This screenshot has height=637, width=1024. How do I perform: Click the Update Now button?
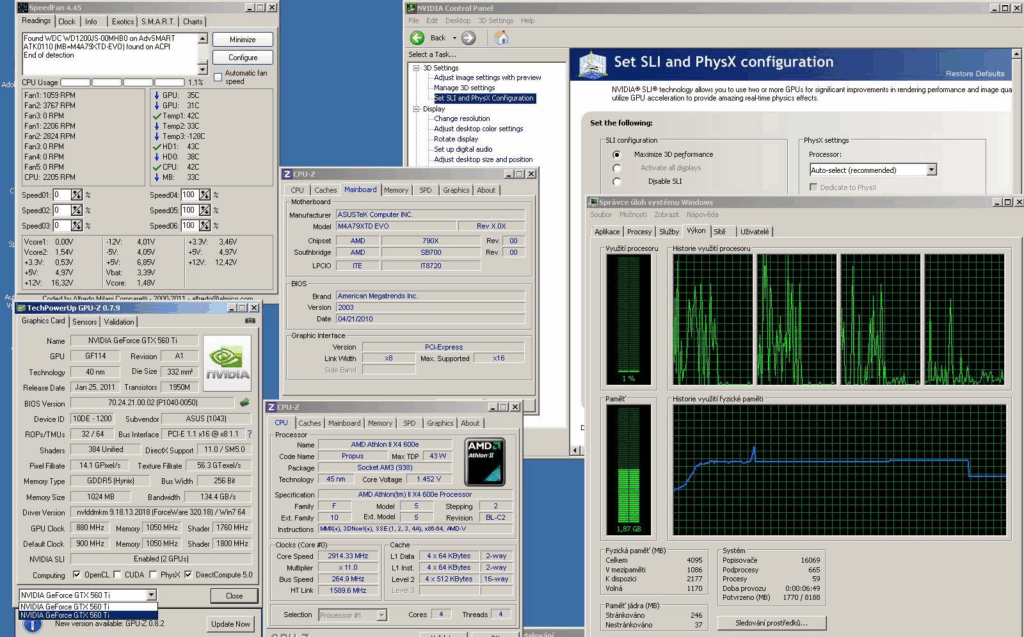(231, 624)
